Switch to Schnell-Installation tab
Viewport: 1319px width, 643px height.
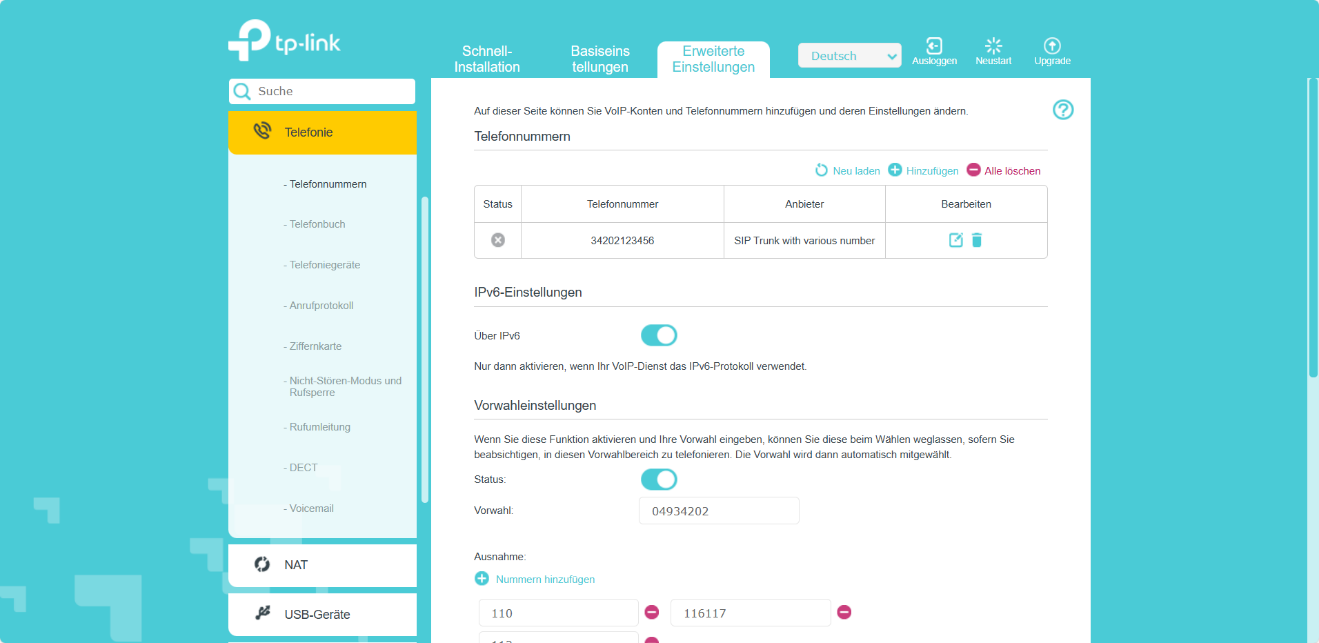(x=487, y=59)
